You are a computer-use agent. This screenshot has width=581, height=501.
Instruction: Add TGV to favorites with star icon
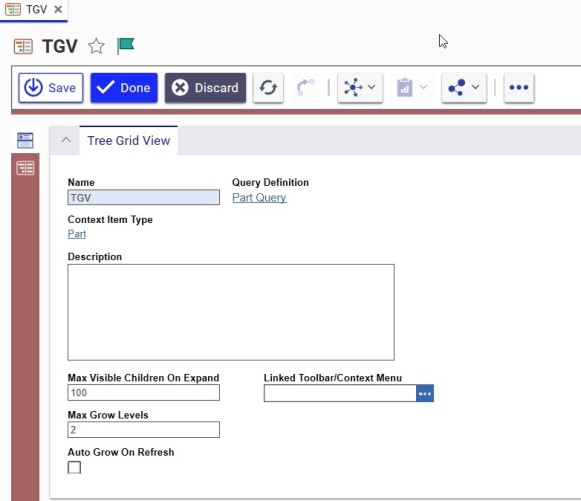(x=96, y=46)
